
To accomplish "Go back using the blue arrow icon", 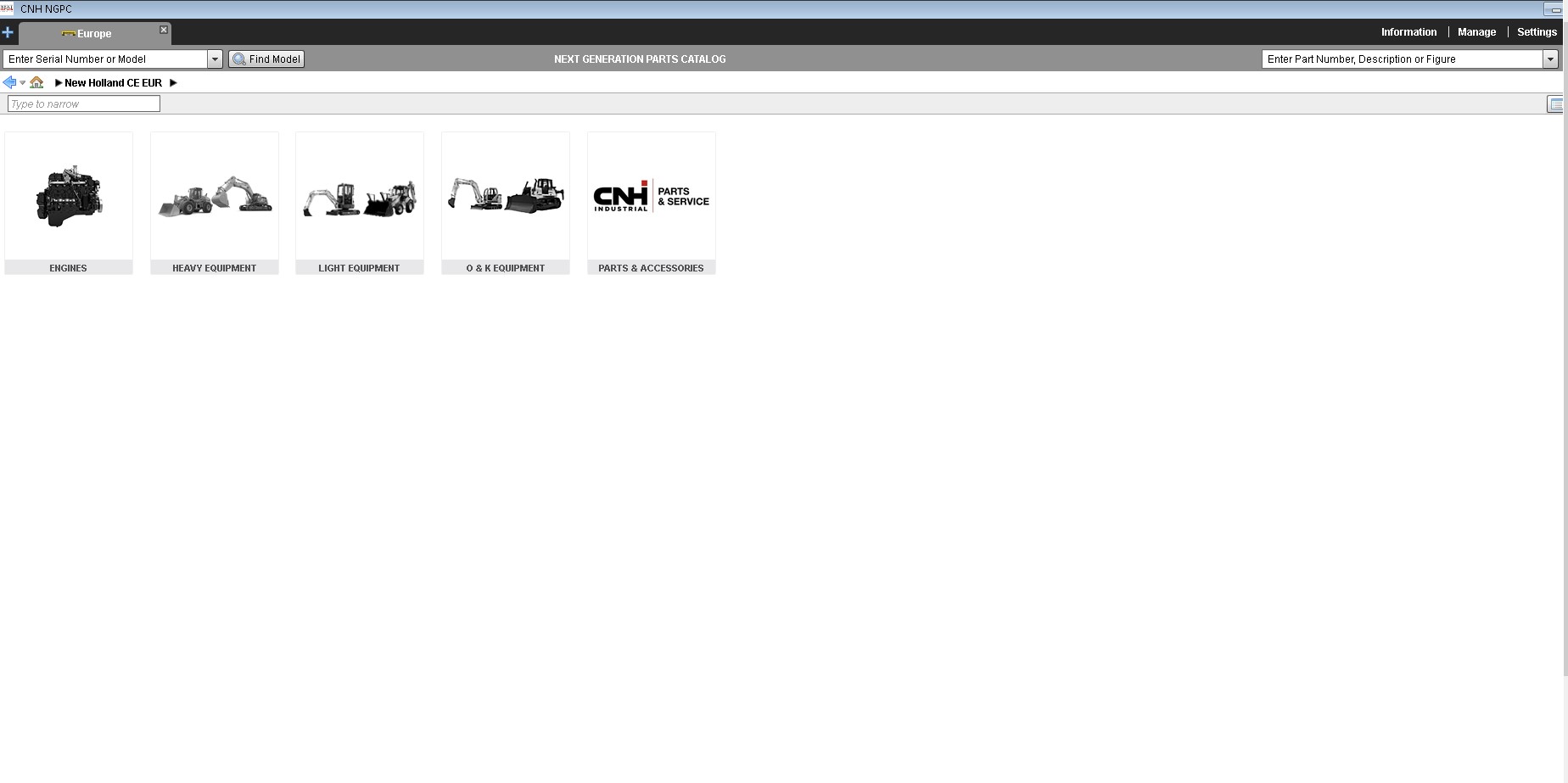I will (x=9, y=82).
